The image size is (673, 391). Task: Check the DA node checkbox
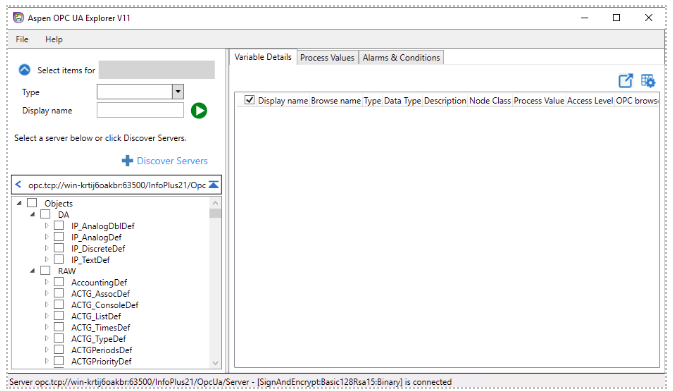pyautogui.click(x=45, y=214)
